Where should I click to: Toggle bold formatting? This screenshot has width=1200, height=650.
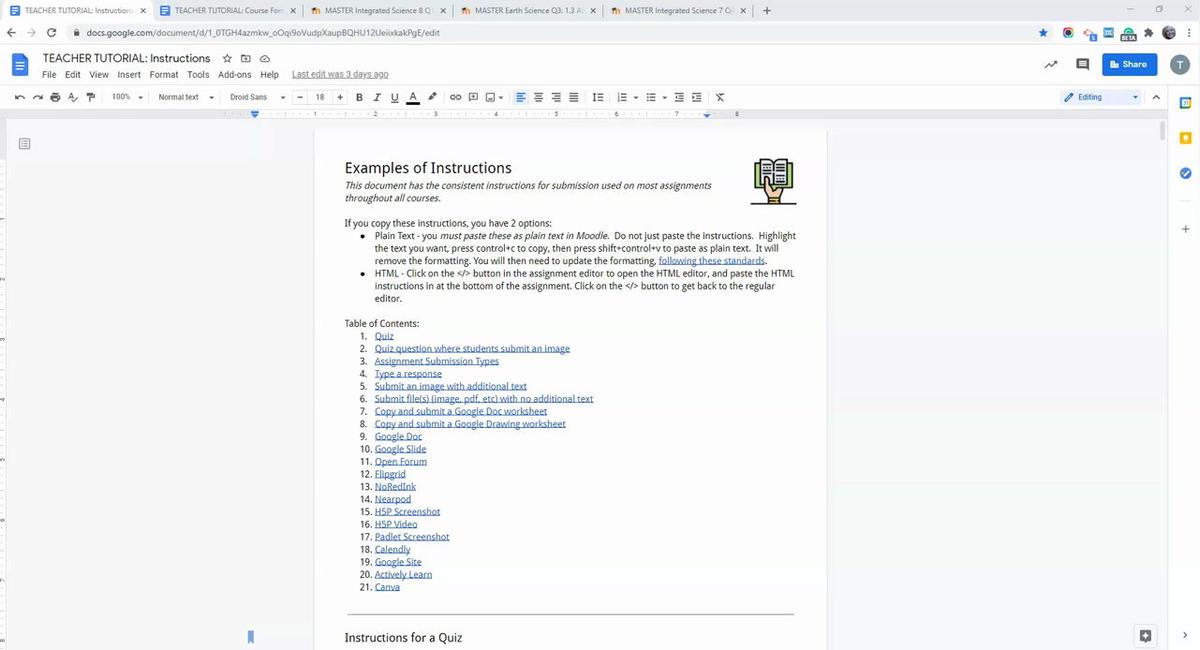pos(359,97)
